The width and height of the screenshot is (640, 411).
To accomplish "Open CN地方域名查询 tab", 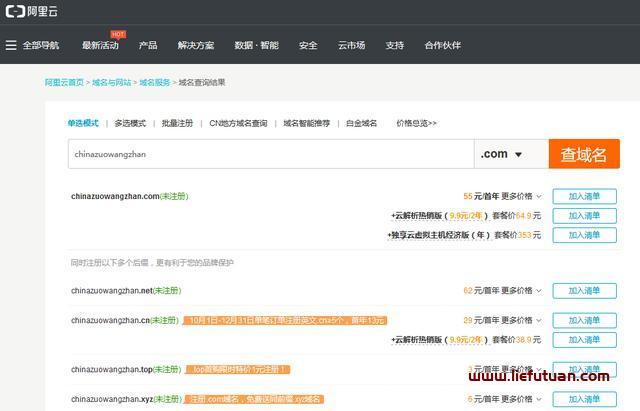I will click(x=238, y=123).
